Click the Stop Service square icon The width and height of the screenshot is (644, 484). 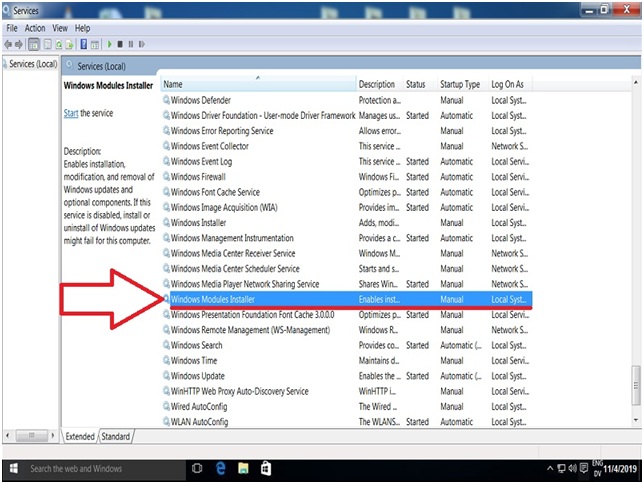[x=120, y=44]
